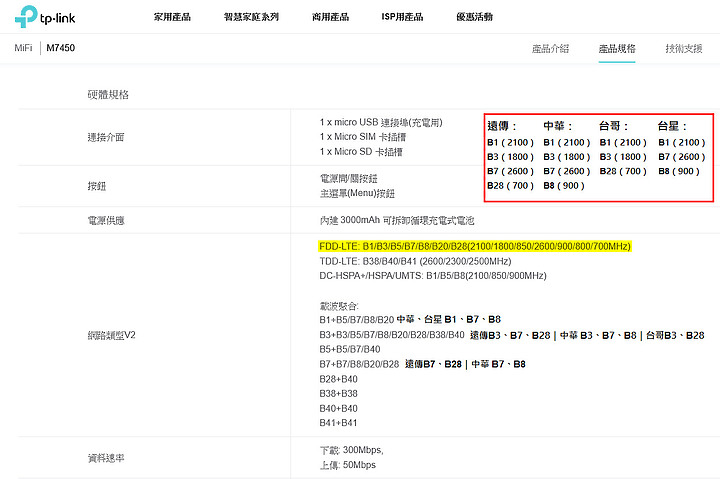The width and height of the screenshot is (720, 479).
Task: Open the 商用產品 menu
Action: point(330,17)
